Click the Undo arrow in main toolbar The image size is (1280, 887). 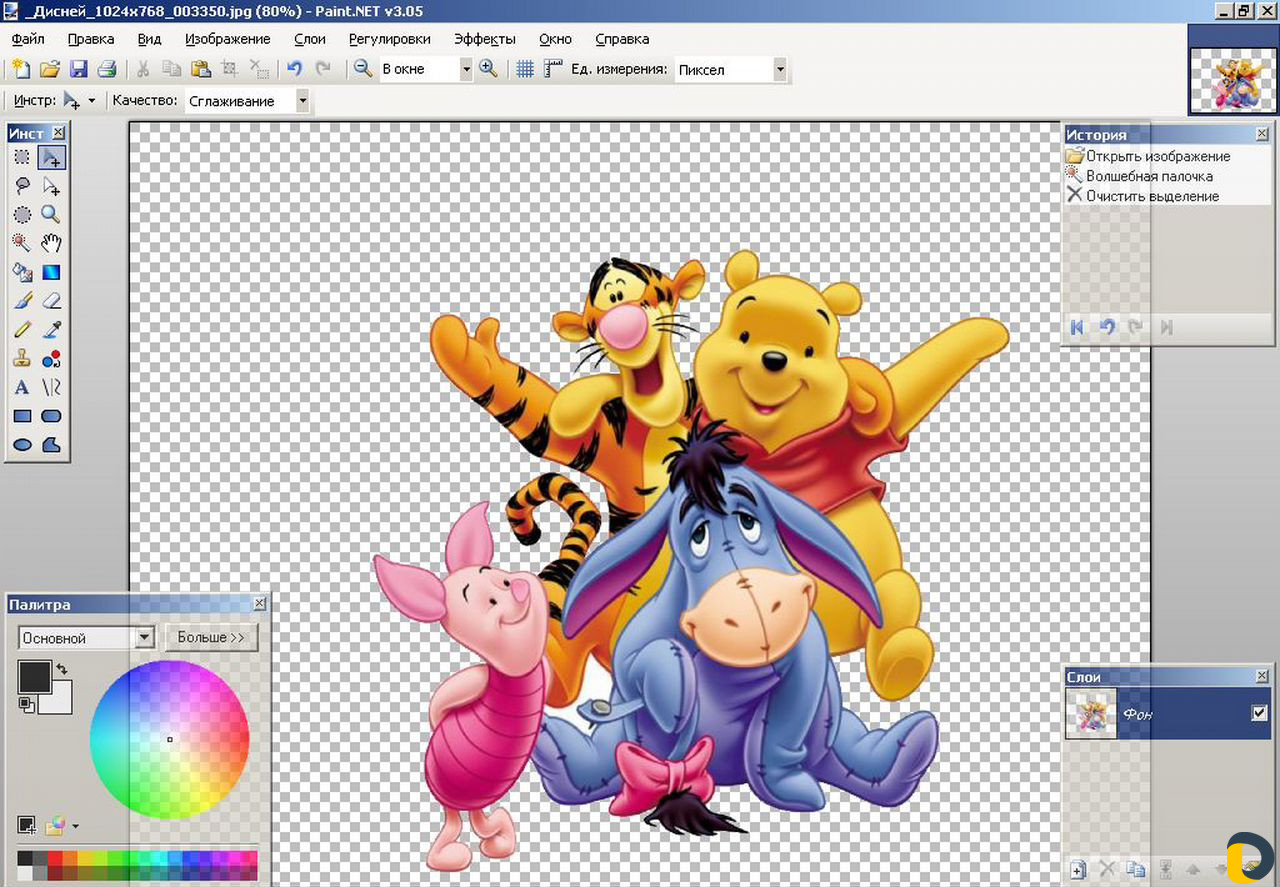point(294,69)
